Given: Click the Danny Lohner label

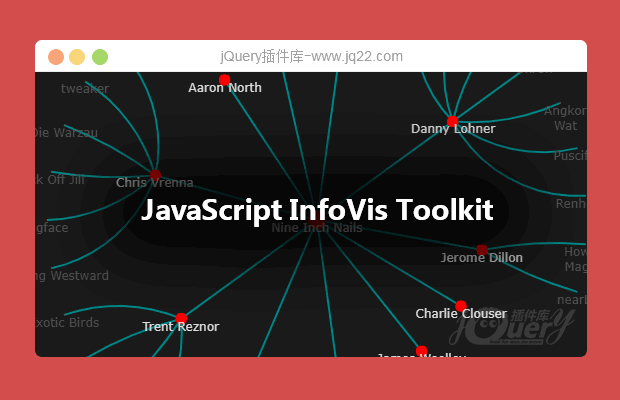Looking at the screenshot, I should coord(453,129).
